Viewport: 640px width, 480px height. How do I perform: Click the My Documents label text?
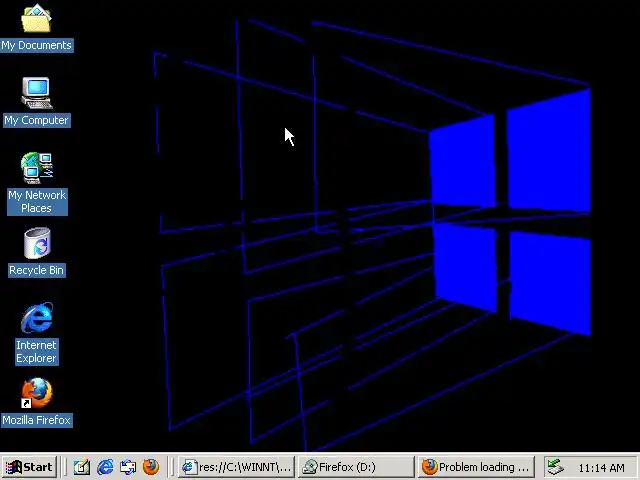point(37,45)
